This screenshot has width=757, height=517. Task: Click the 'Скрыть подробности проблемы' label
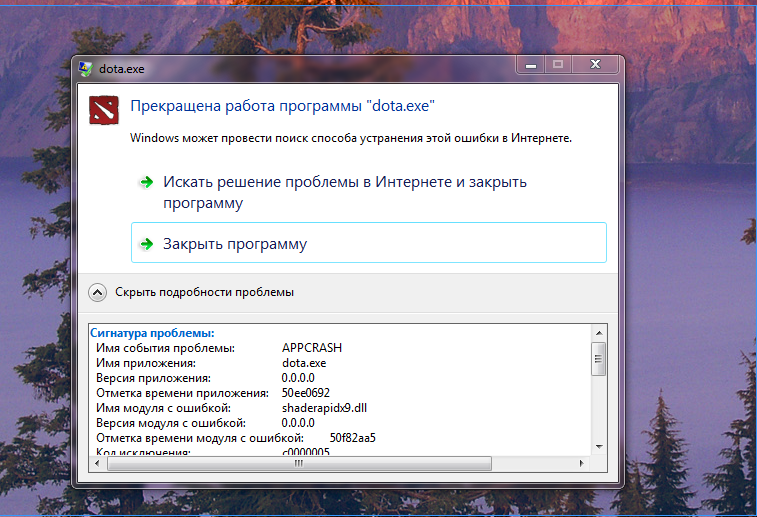pyautogui.click(x=204, y=292)
